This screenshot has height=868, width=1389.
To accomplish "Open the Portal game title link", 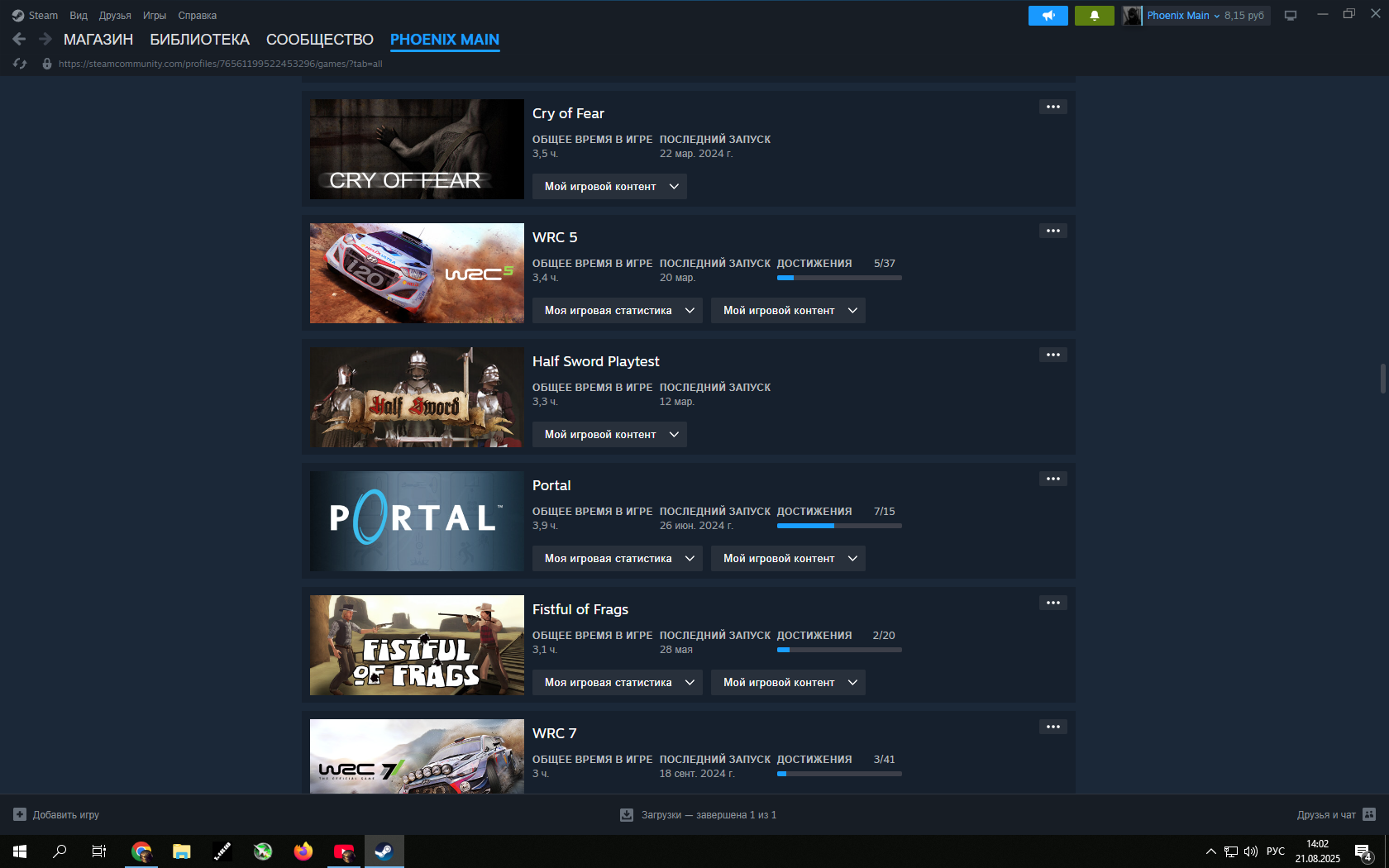I will pos(551,485).
